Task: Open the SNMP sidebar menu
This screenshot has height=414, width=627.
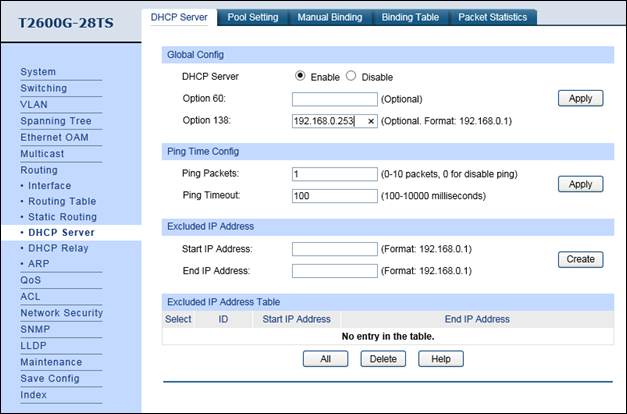Action: (35, 329)
